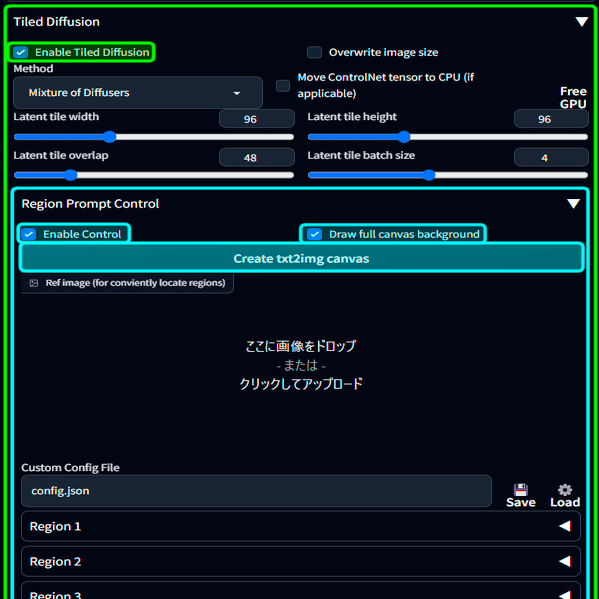The height and width of the screenshot is (599, 599).
Task: Collapse the Region Prompt Control section
Action: pyautogui.click(x=573, y=204)
